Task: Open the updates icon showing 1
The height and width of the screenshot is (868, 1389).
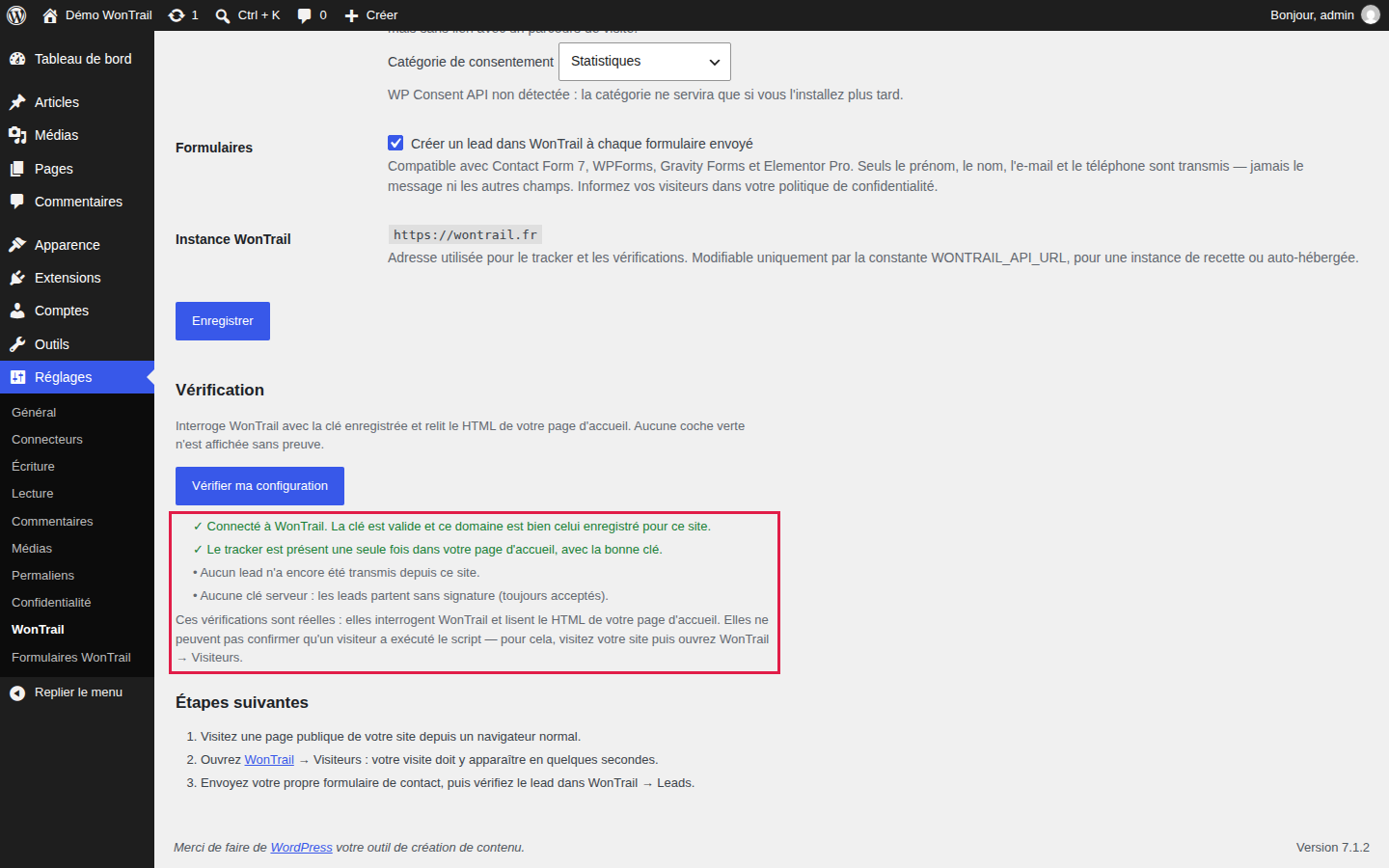Action: (x=183, y=15)
